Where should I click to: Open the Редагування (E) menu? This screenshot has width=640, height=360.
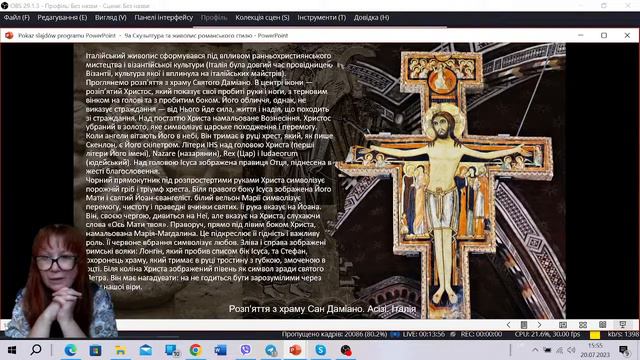tap(62, 18)
